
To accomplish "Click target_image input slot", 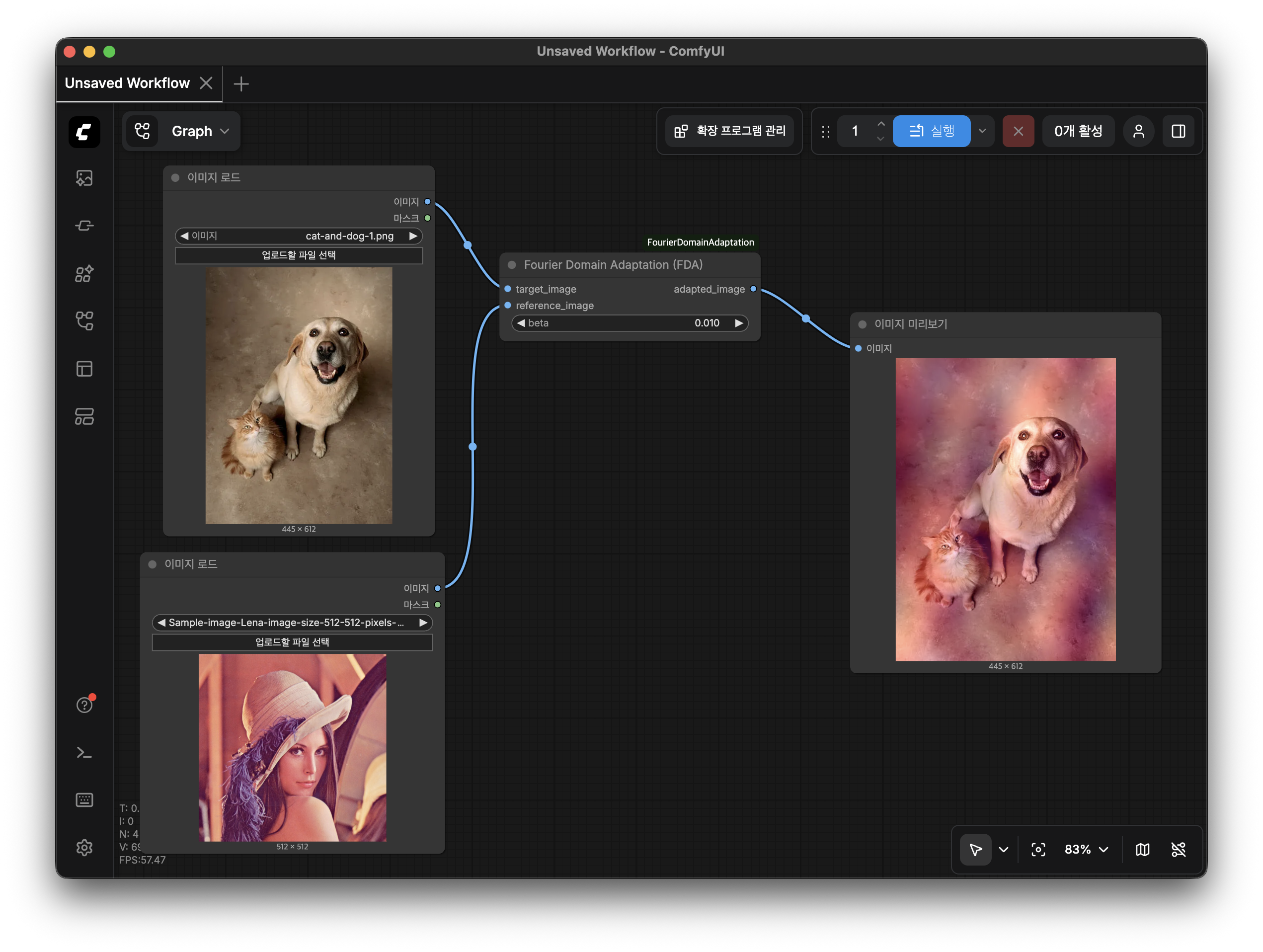I will click(x=508, y=289).
